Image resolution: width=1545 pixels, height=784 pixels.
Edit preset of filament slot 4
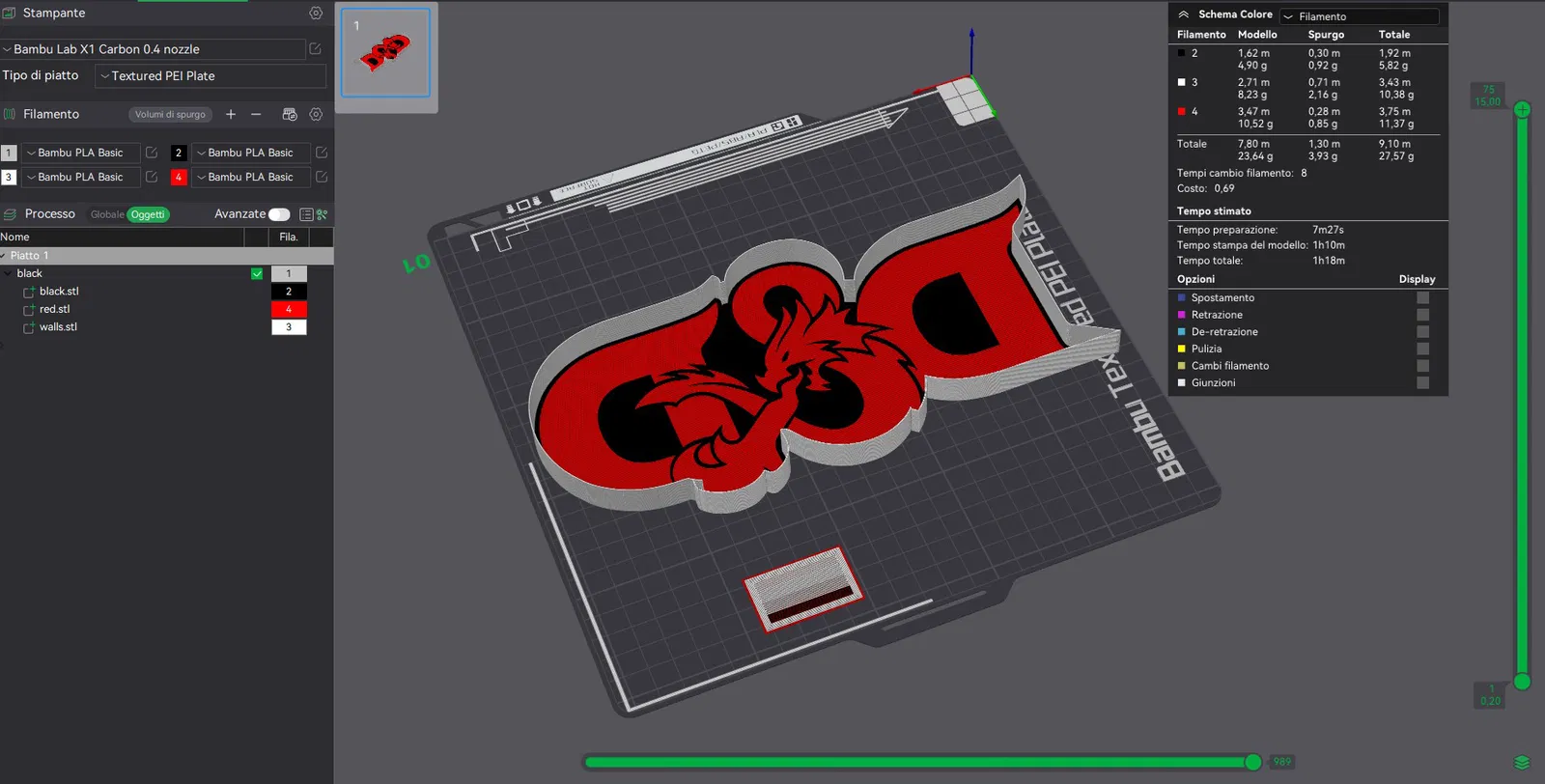pyautogui.click(x=322, y=177)
